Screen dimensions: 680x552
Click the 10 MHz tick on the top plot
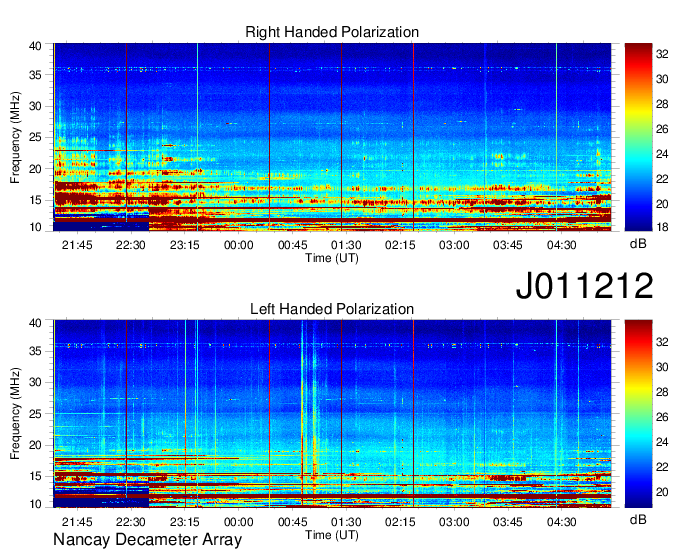(35, 227)
